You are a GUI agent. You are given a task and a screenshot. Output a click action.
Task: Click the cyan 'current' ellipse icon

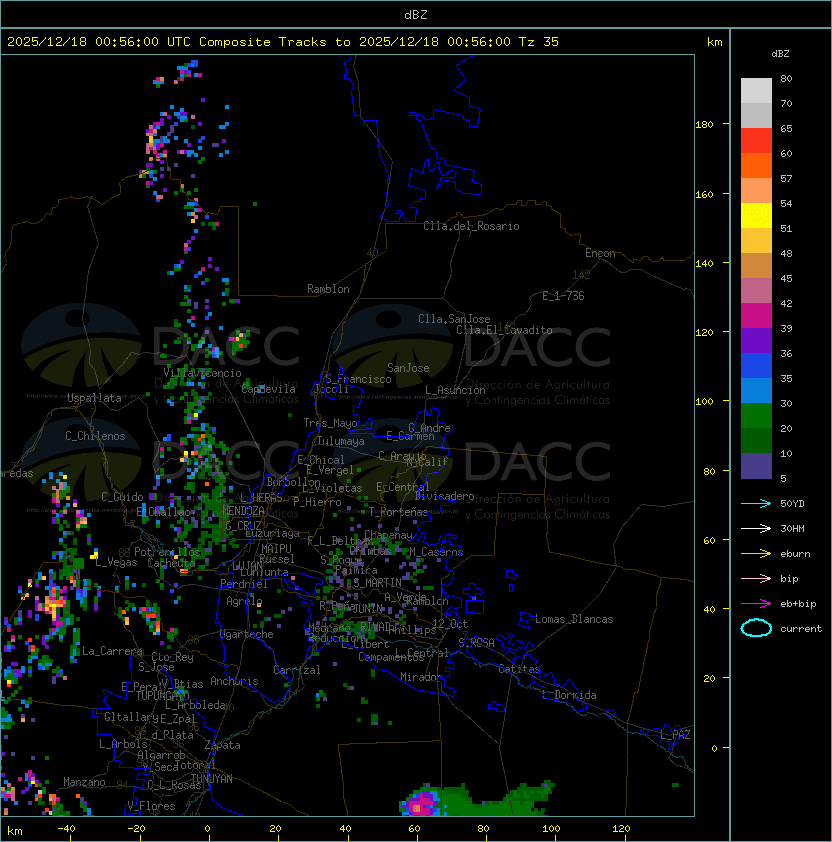tap(756, 628)
